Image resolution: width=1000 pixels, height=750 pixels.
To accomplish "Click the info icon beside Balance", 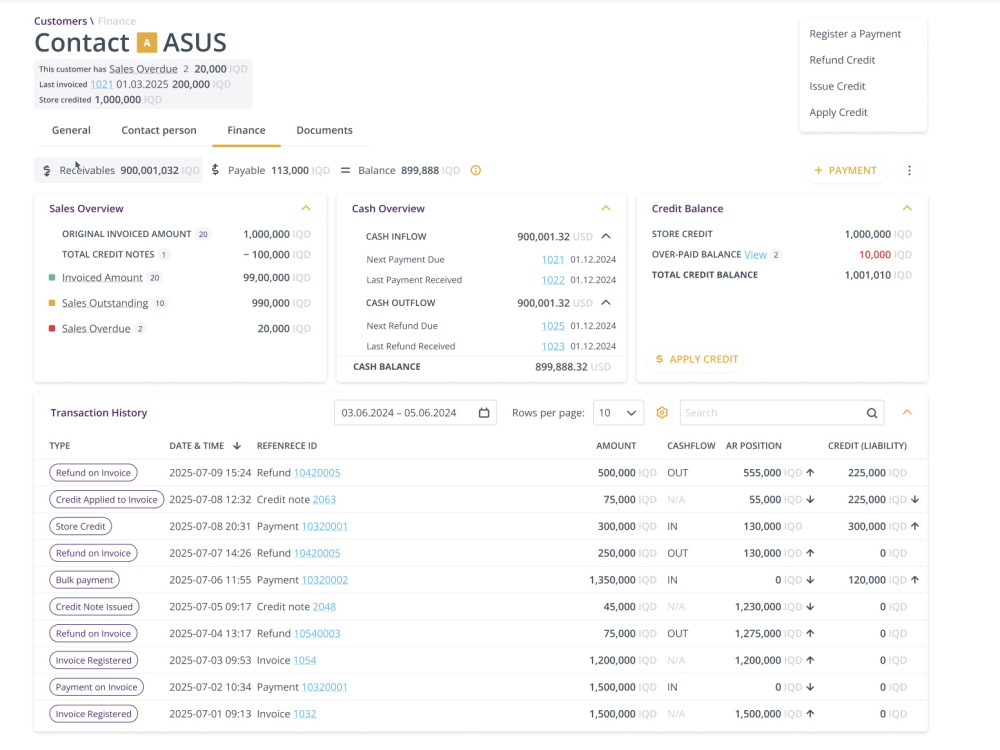I will pyautogui.click(x=476, y=170).
